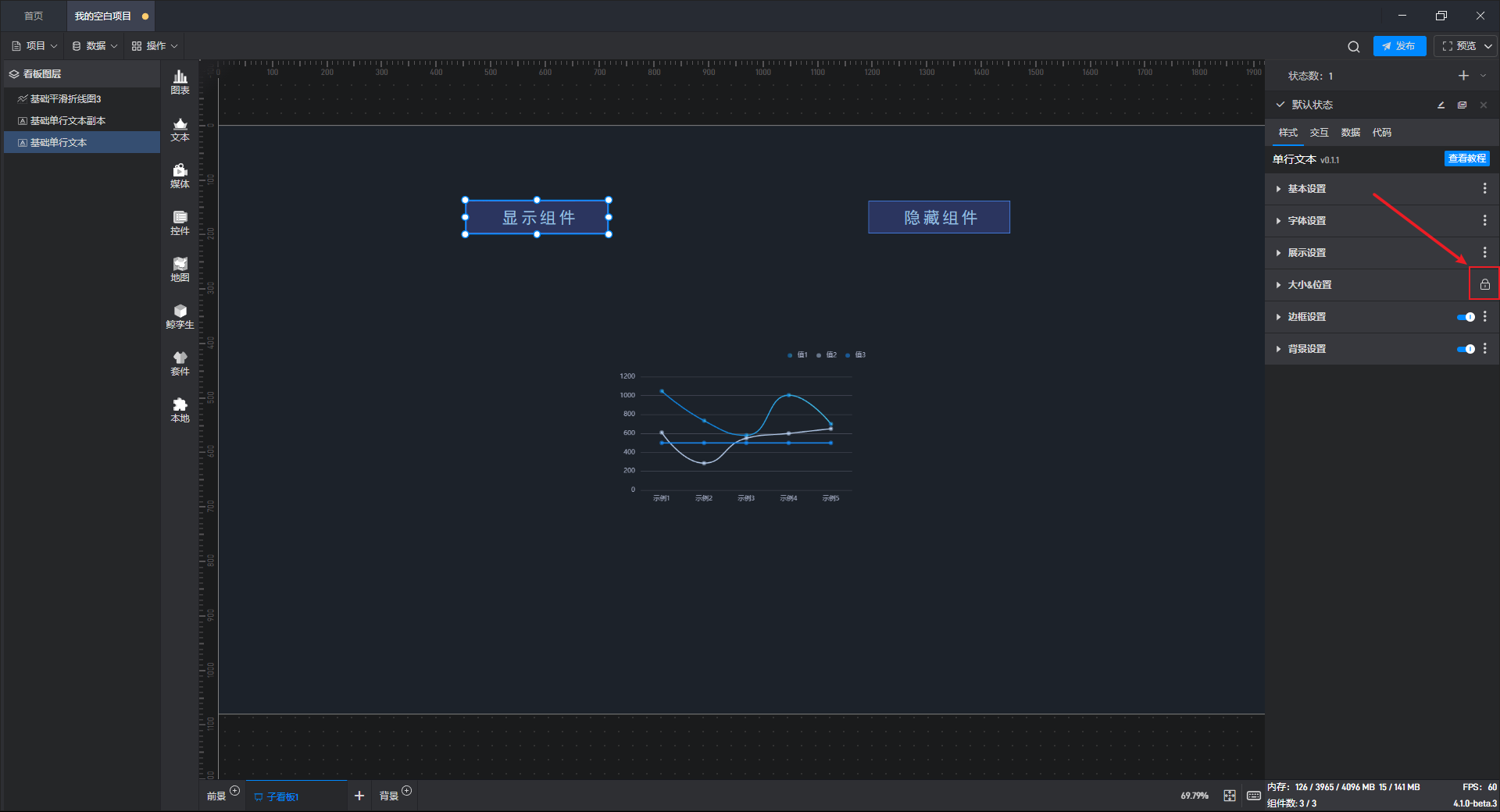Click the plus icon beside 前景
The image size is (1500, 812).
(234, 791)
